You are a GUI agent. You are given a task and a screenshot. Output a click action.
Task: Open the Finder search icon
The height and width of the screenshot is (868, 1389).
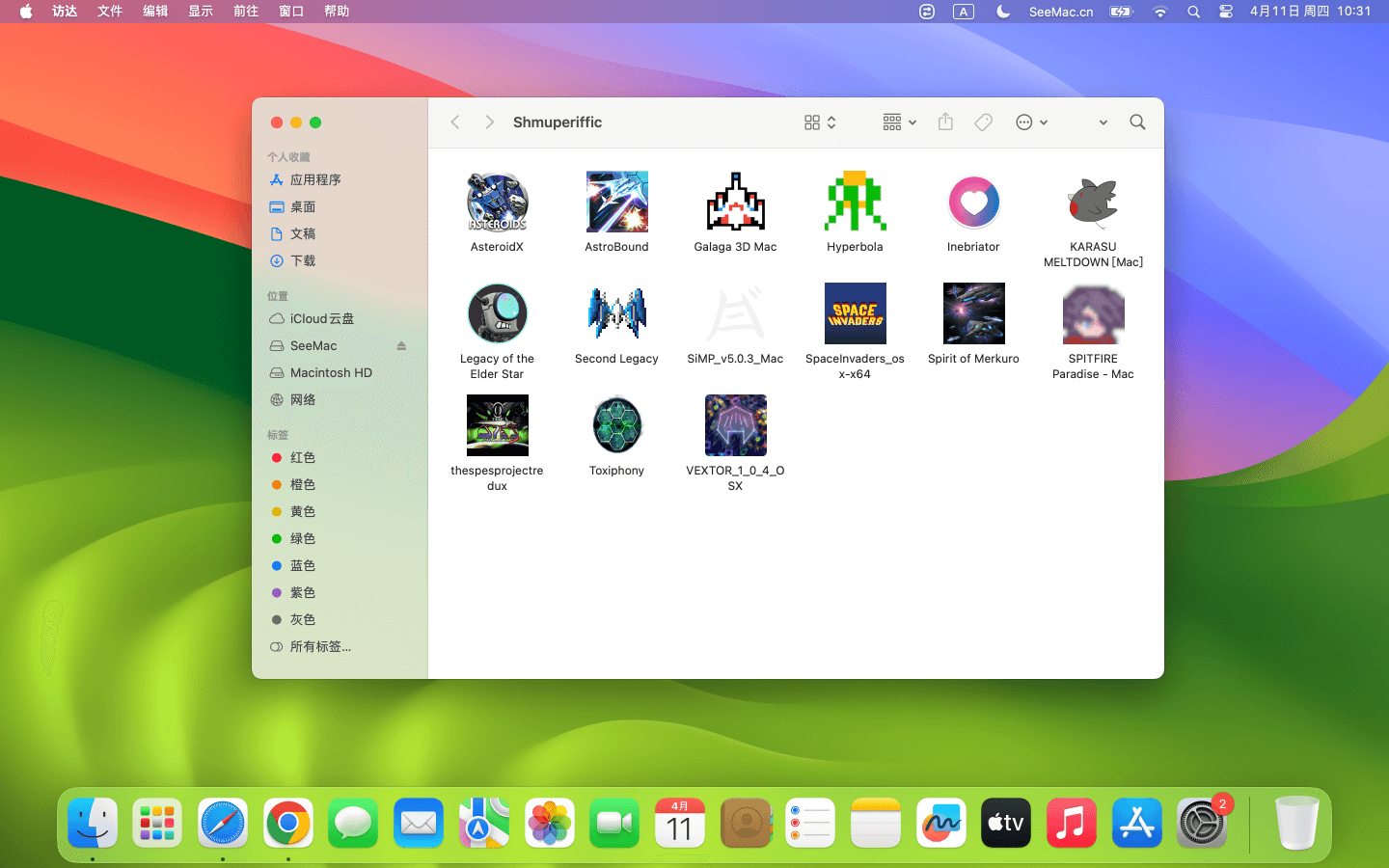pos(1137,122)
